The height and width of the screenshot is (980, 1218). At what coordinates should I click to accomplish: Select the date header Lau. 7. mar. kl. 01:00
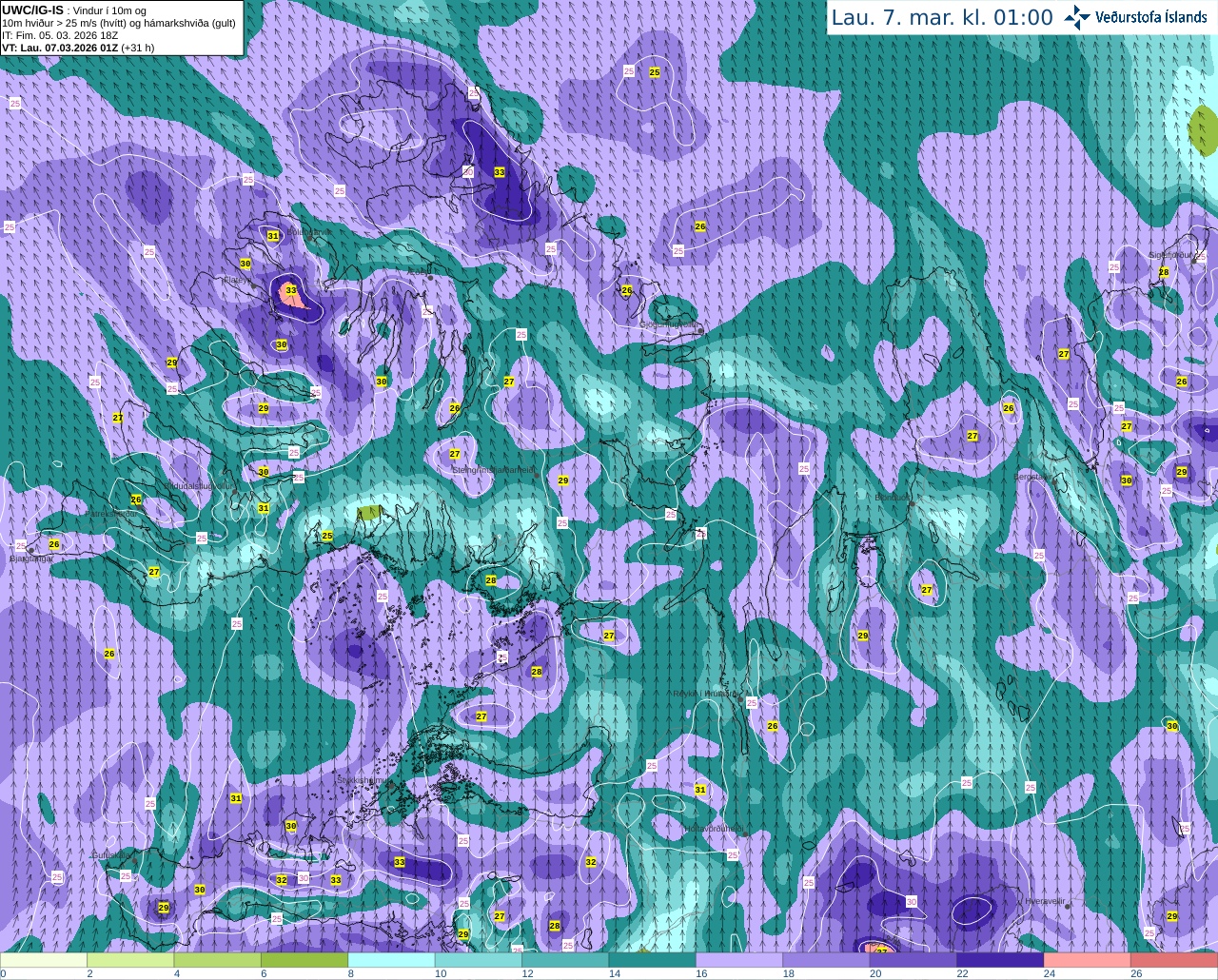[x=942, y=18]
